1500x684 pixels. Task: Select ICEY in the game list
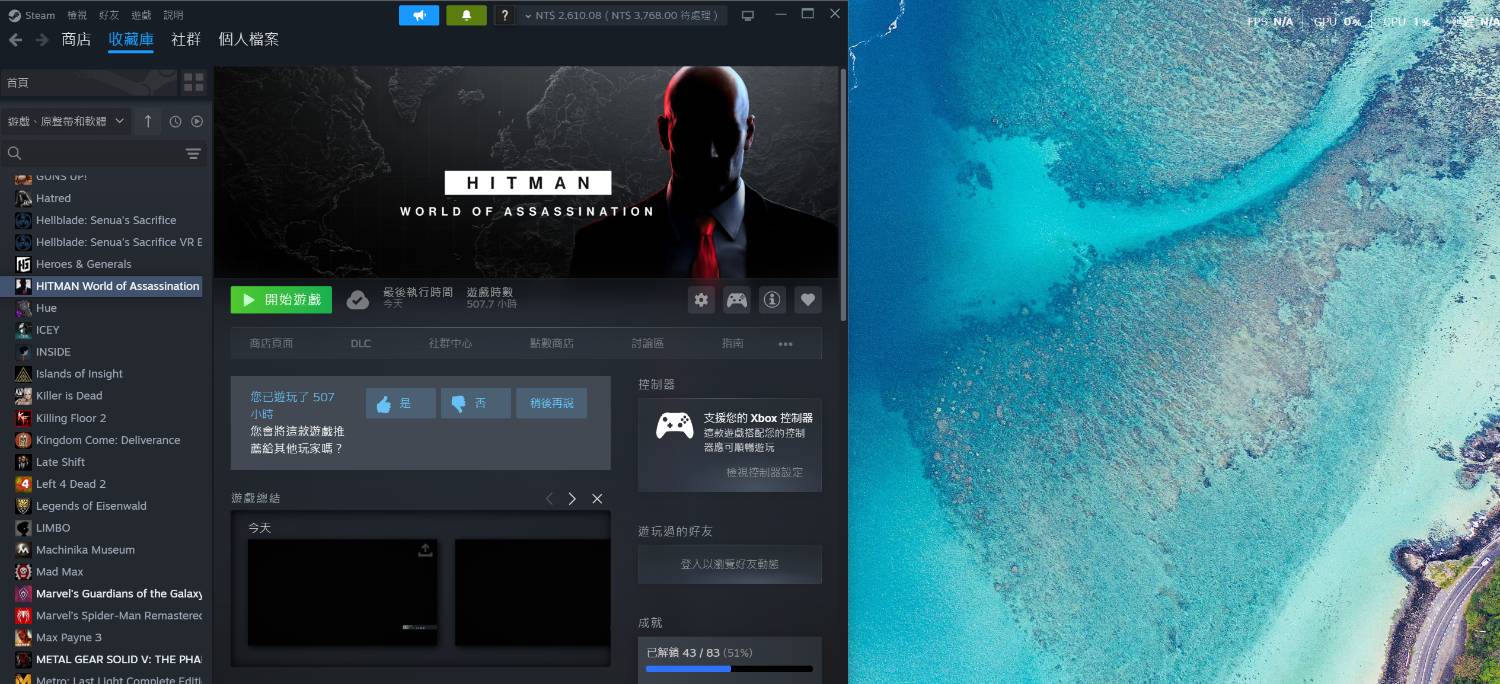click(x=107, y=330)
